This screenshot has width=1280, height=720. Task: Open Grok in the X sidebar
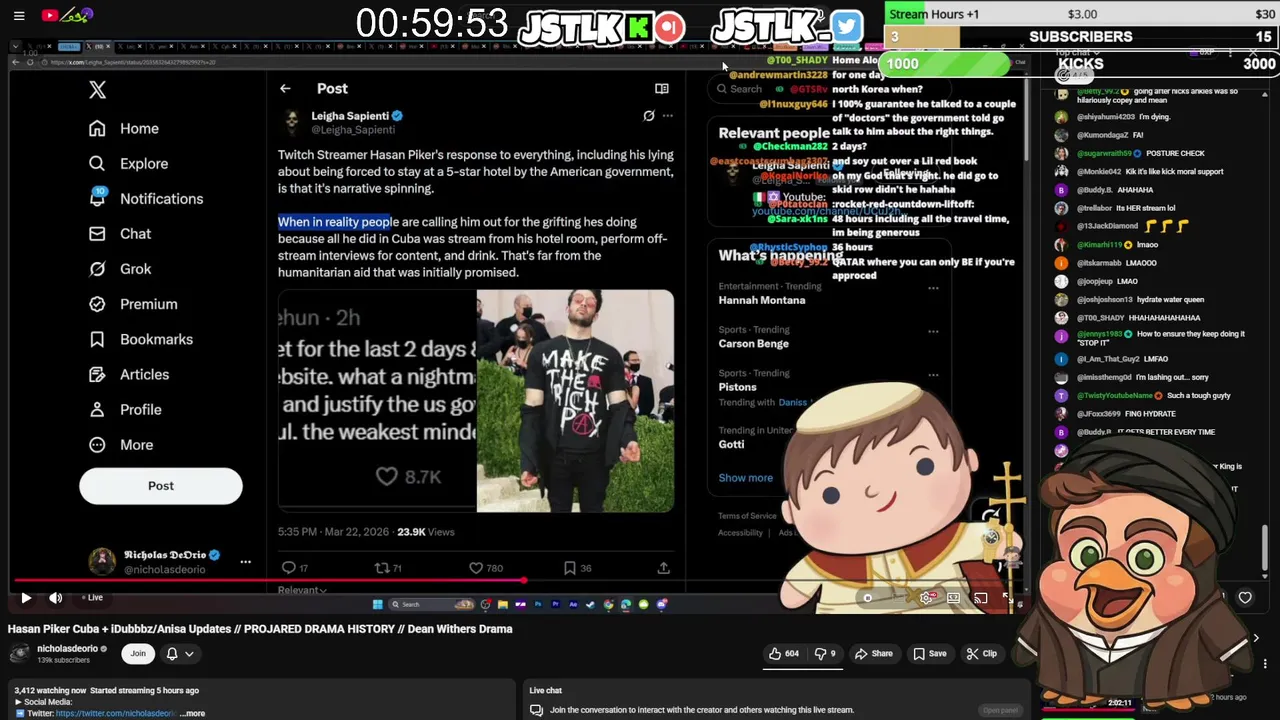(120, 269)
